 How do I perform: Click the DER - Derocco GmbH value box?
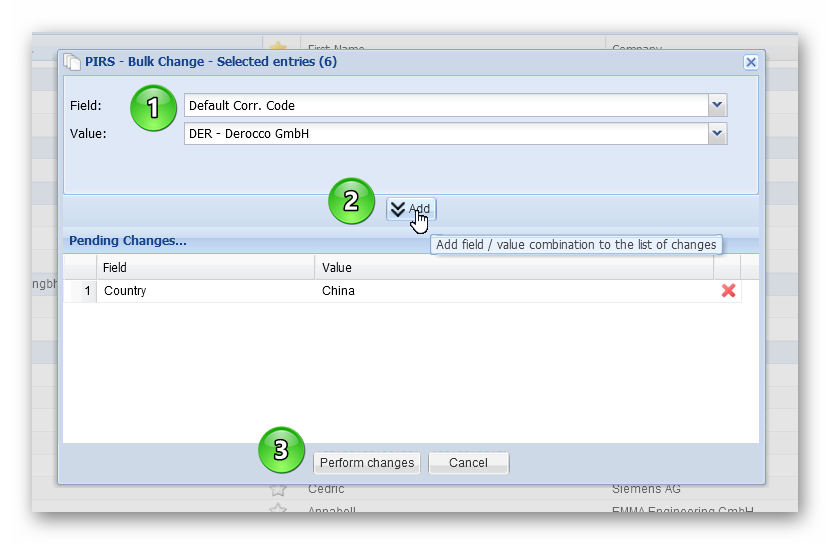coord(445,133)
